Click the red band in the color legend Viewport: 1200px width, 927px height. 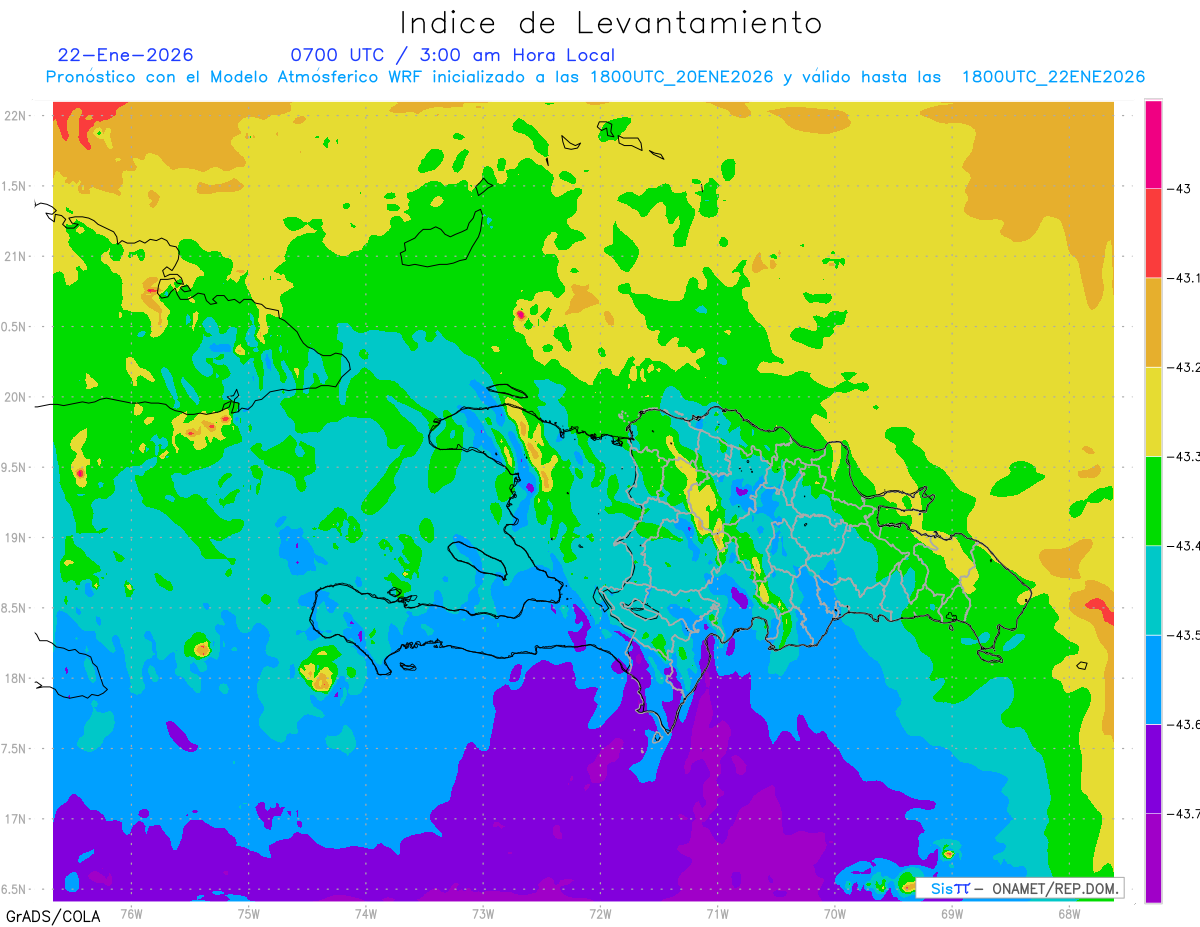point(1153,233)
